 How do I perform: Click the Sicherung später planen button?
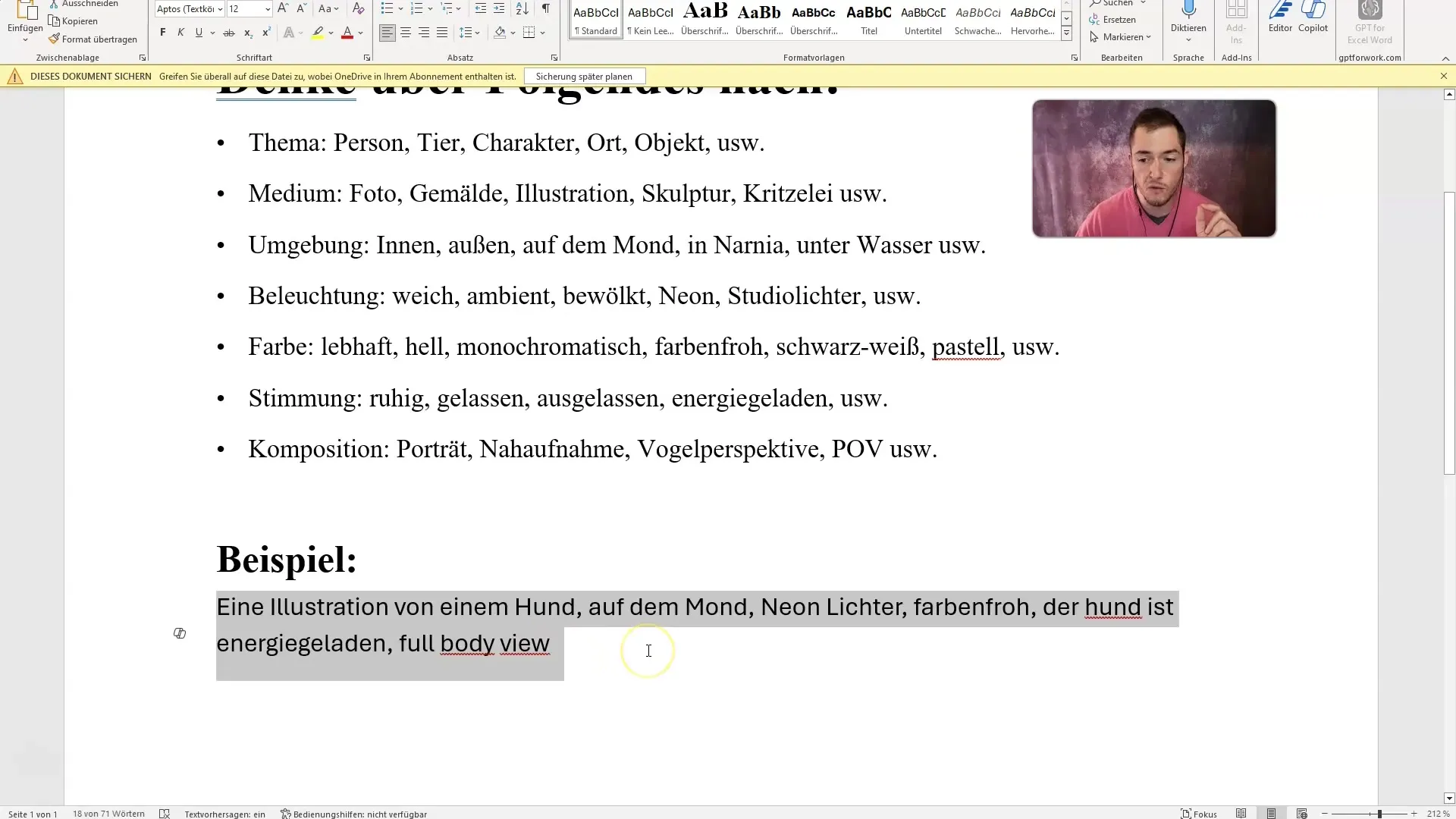coord(583,77)
